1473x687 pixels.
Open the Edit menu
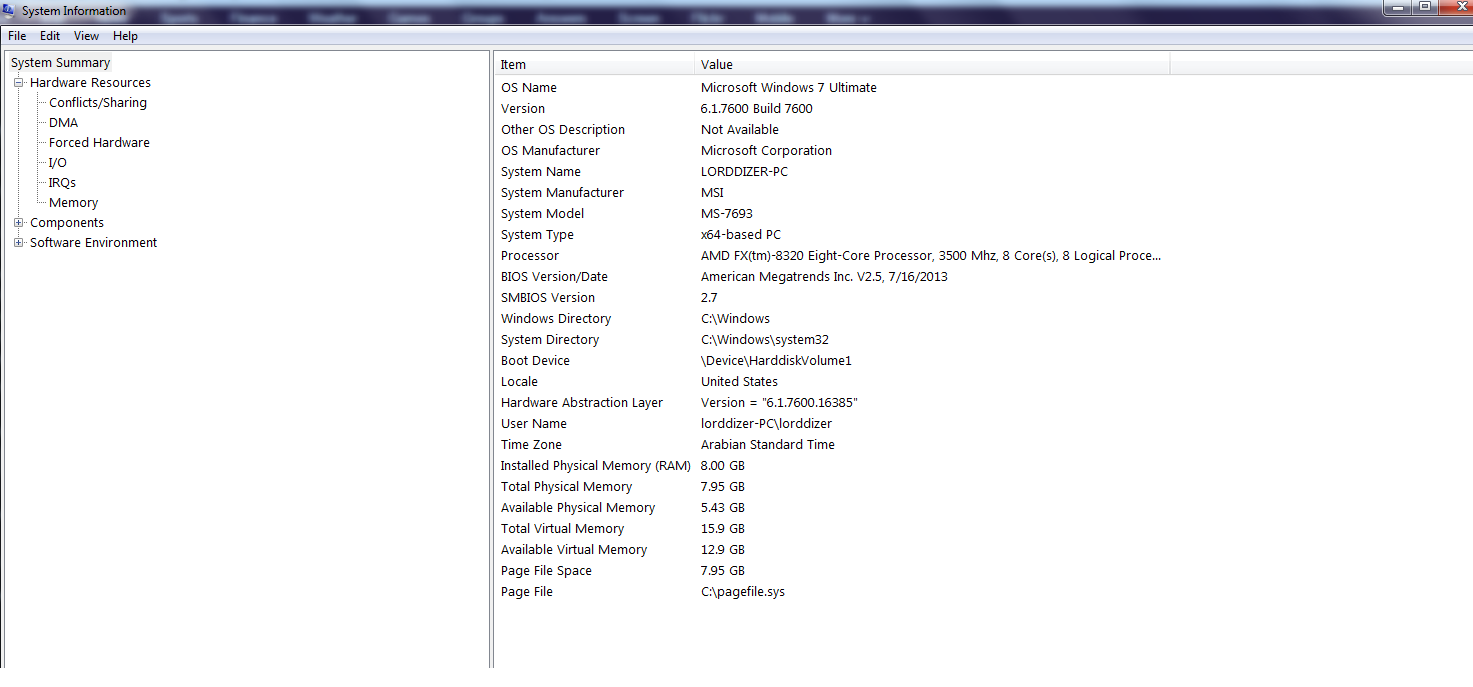(x=50, y=36)
